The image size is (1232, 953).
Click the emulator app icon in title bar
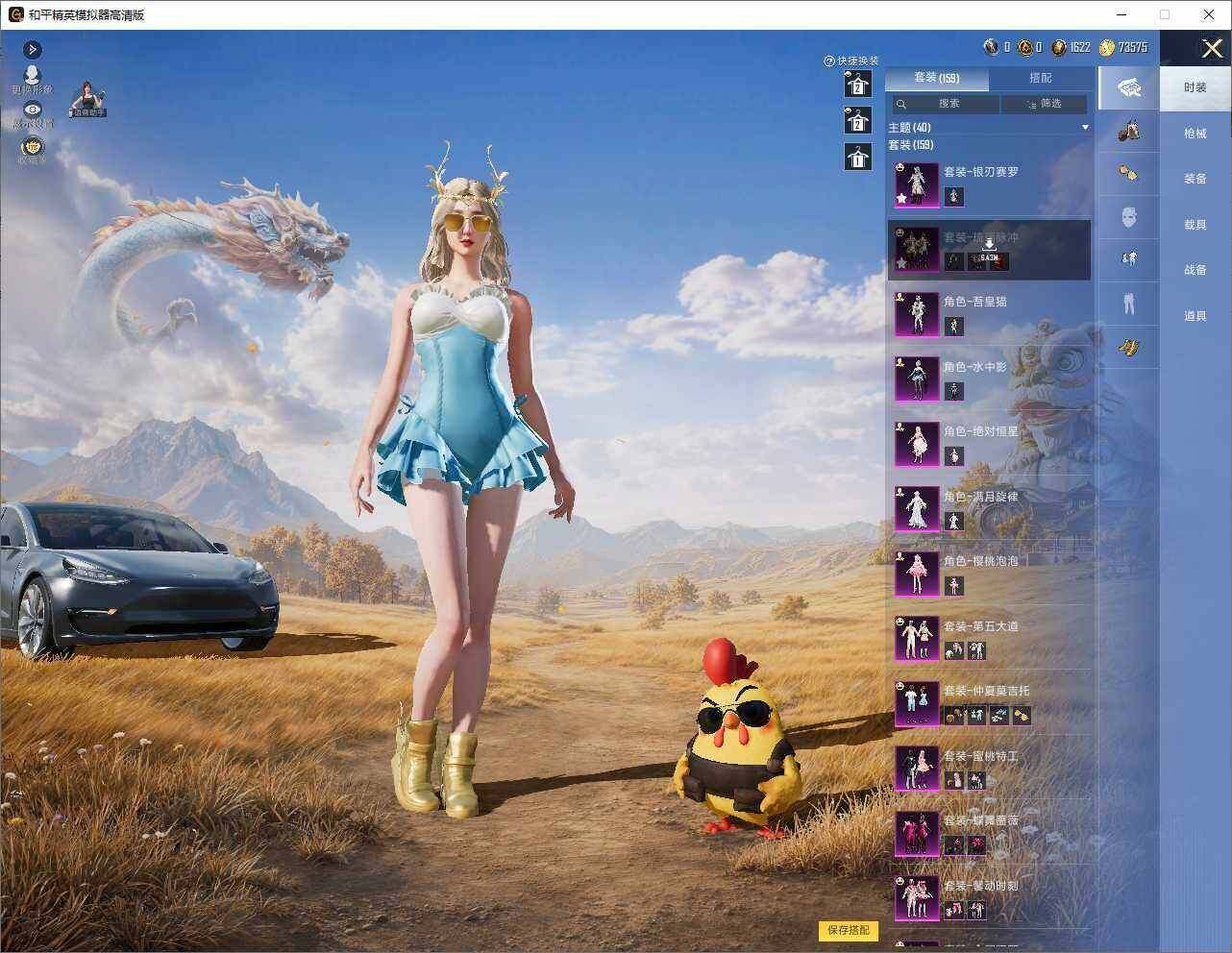click(x=15, y=14)
